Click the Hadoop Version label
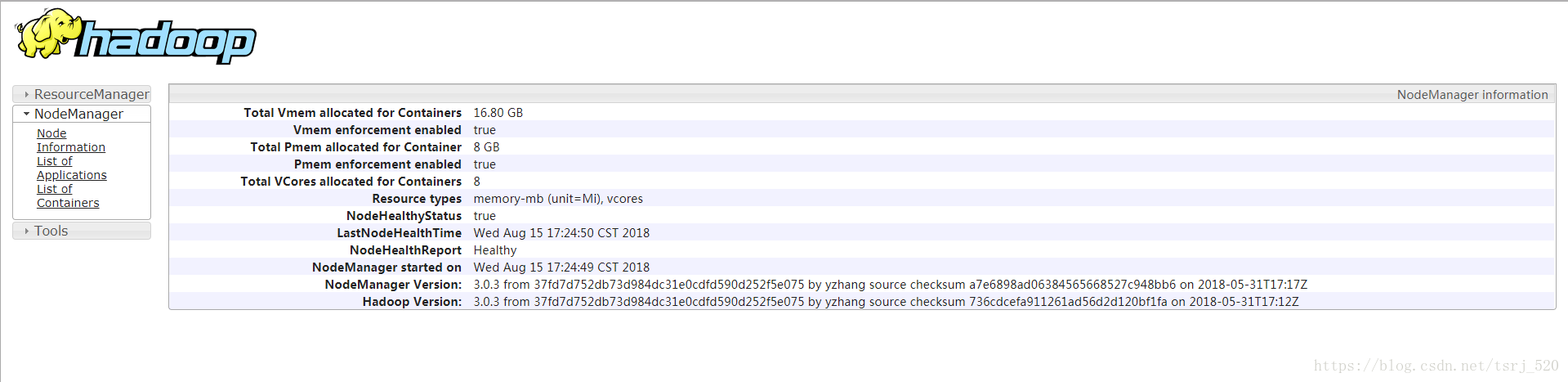Viewport: 1568px width, 382px height. click(412, 302)
